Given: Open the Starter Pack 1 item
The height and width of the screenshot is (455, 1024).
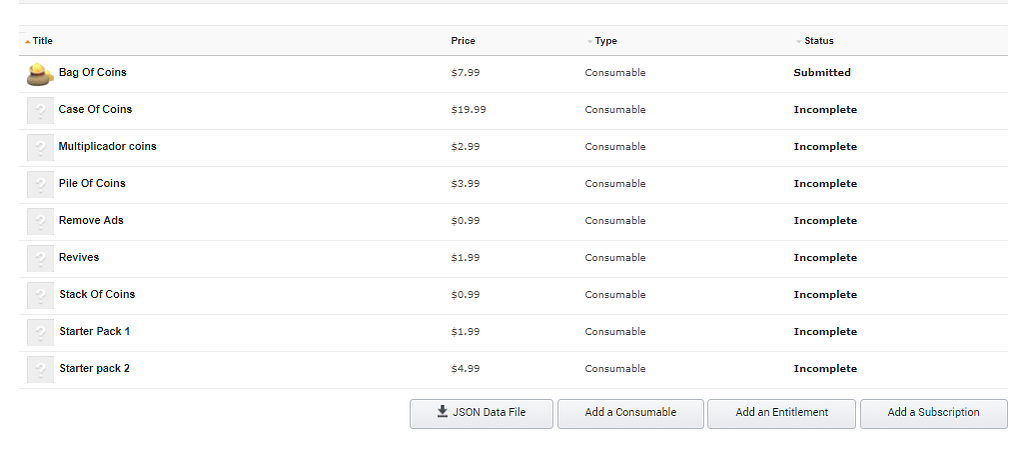Looking at the screenshot, I should (94, 332).
